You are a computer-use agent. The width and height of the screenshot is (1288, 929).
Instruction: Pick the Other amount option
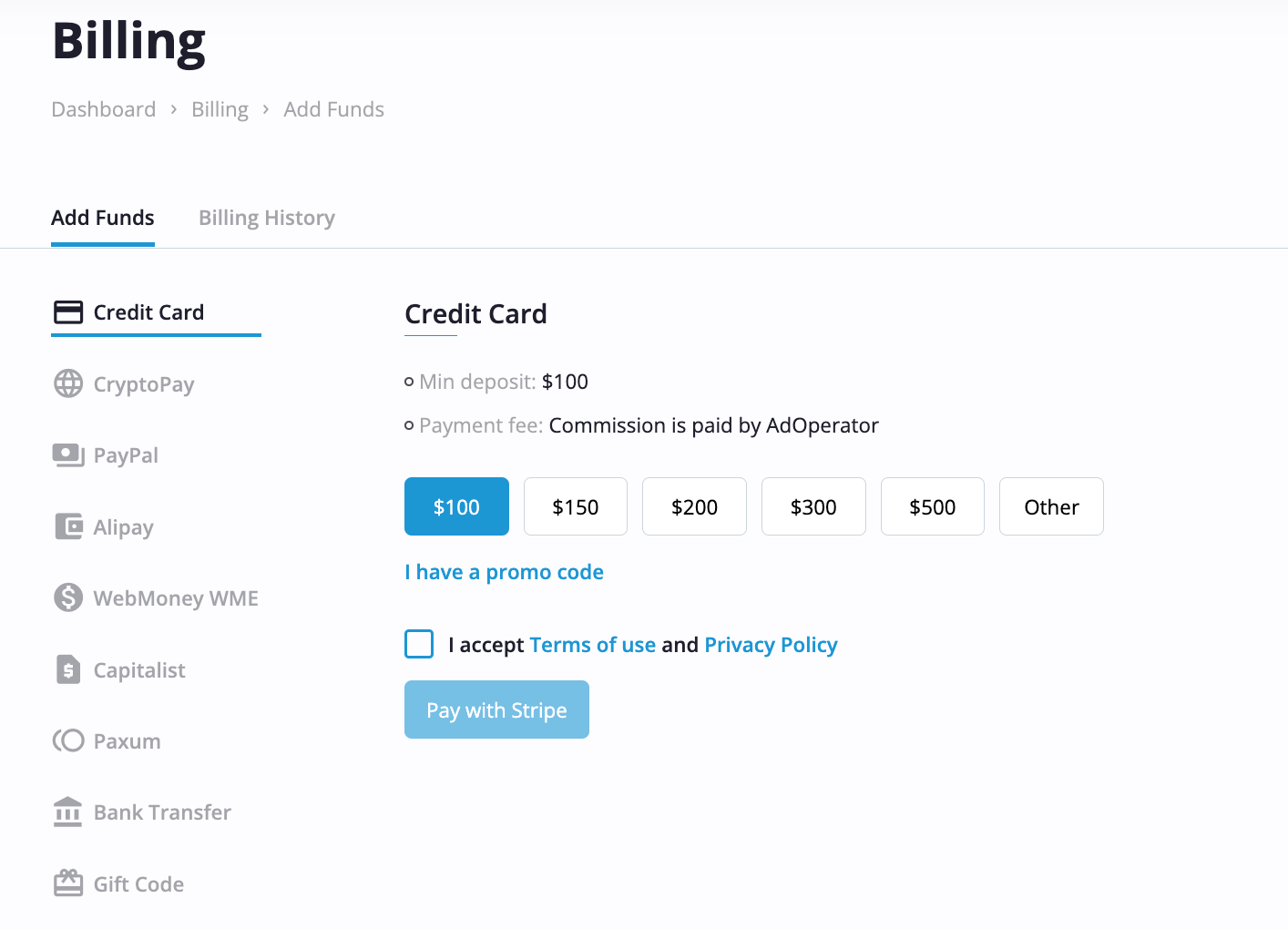click(1051, 506)
